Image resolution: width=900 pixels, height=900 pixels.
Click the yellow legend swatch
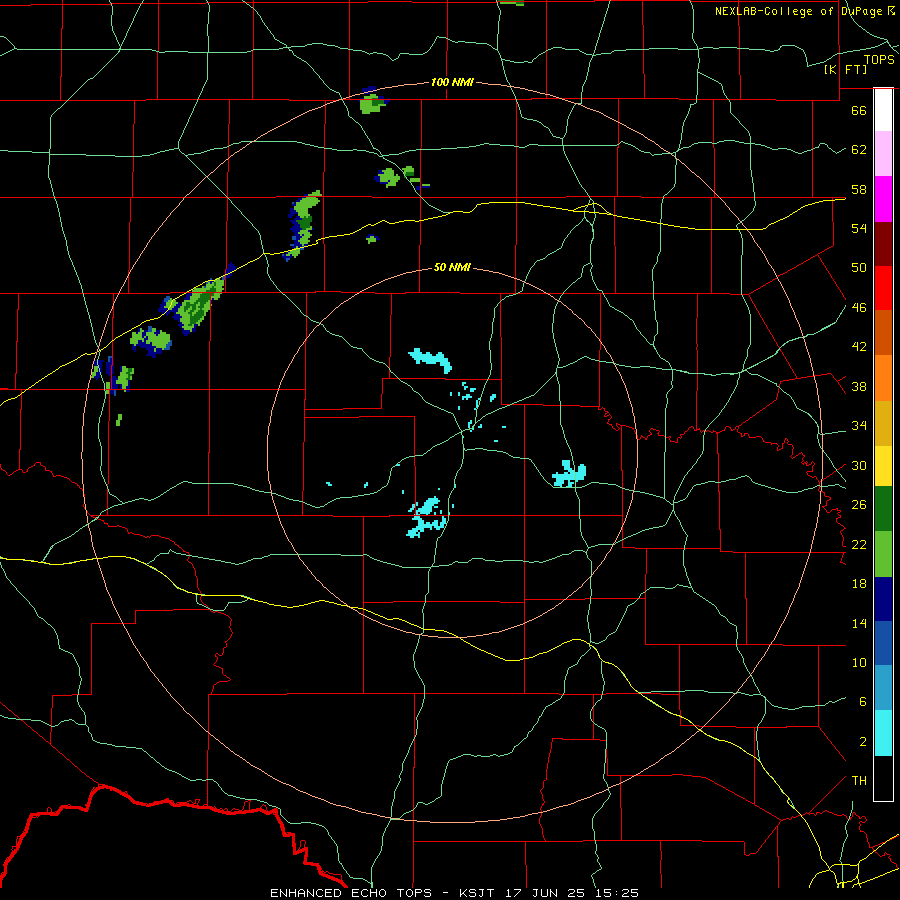point(883,466)
